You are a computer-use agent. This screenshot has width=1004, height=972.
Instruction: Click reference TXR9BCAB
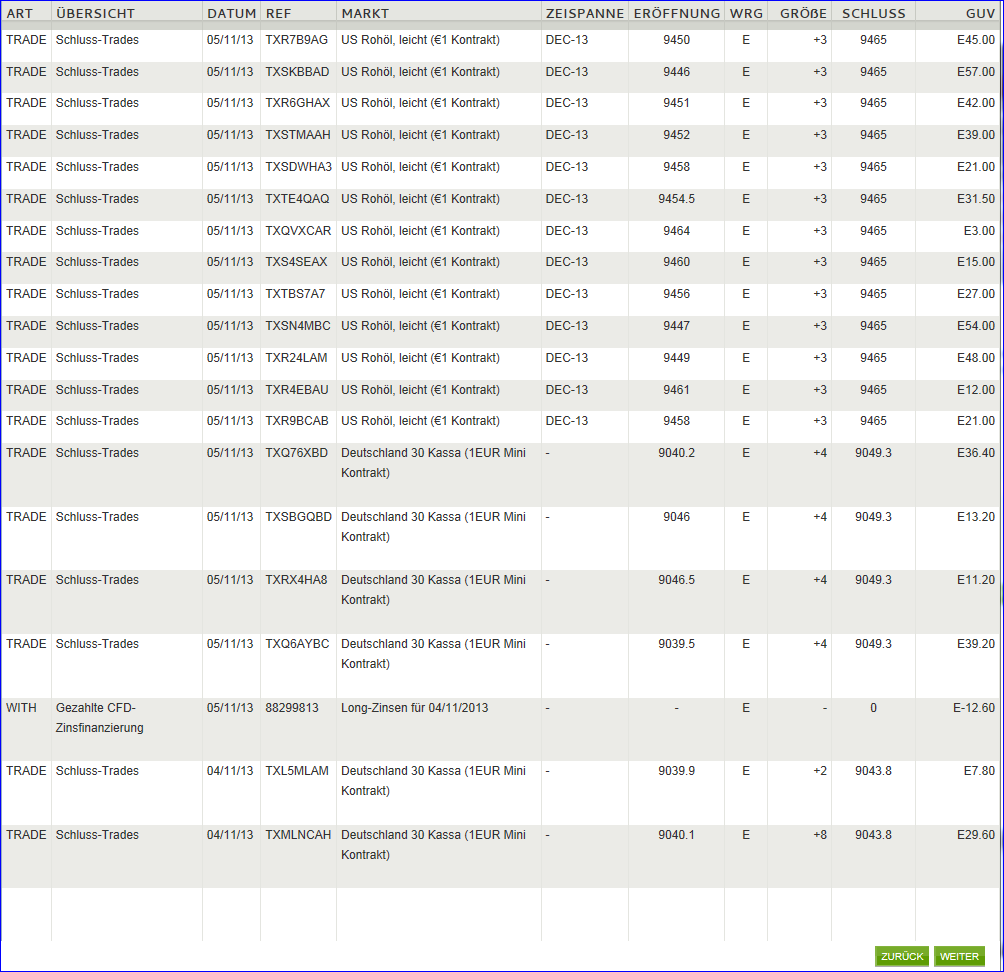coord(297,421)
